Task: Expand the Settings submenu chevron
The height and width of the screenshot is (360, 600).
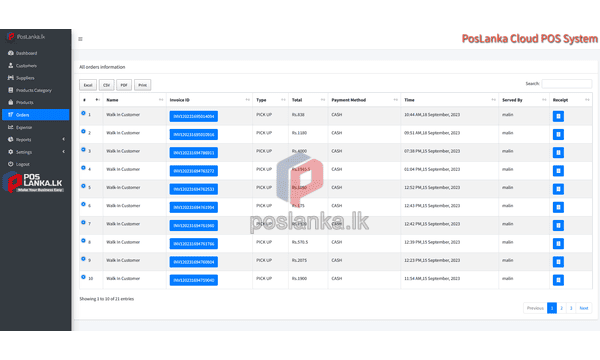Action: click(x=64, y=151)
